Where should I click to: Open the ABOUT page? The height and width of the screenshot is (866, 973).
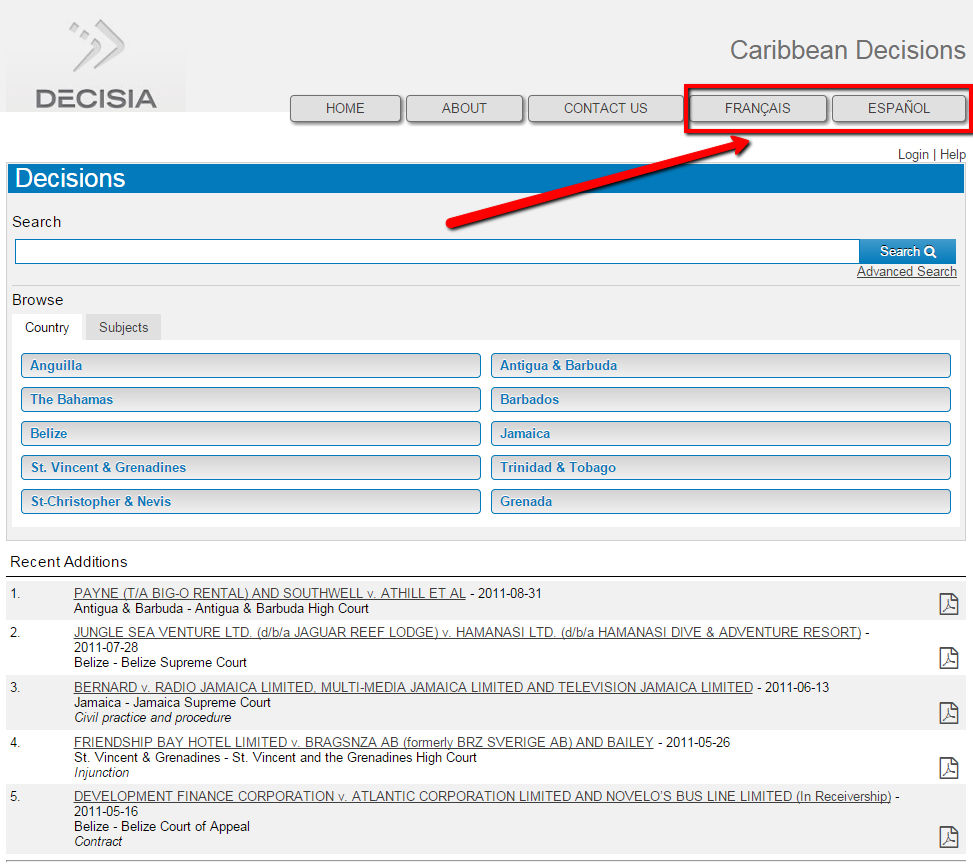pyautogui.click(x=464, y=109)
